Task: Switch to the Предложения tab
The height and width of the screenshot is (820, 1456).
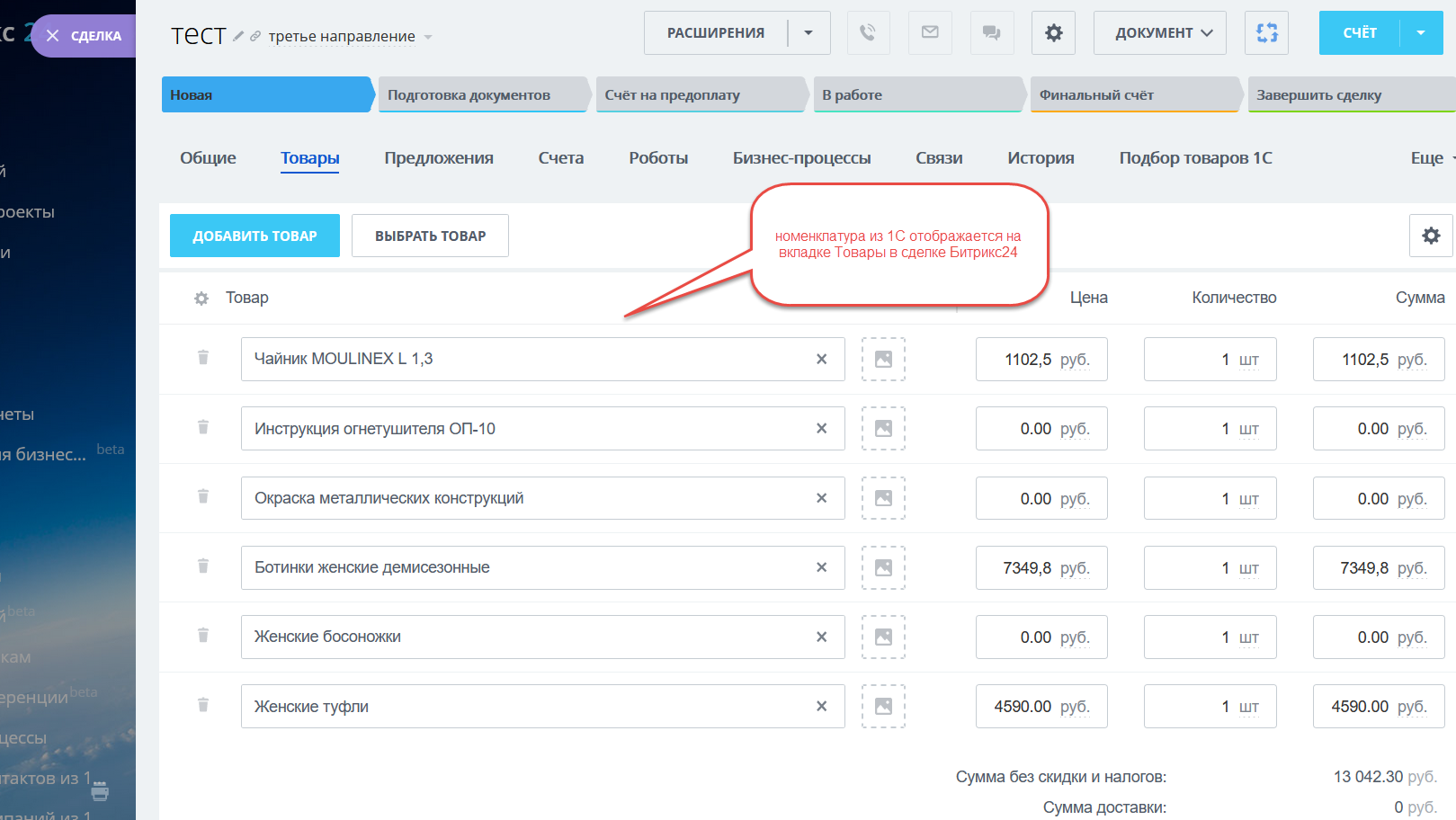Action: [439, 158]
